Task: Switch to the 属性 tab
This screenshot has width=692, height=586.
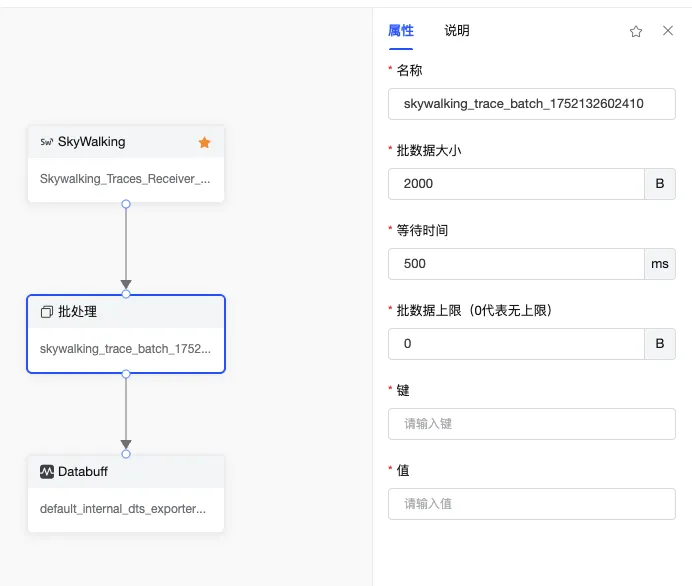Action: click(x=401, y=31)
